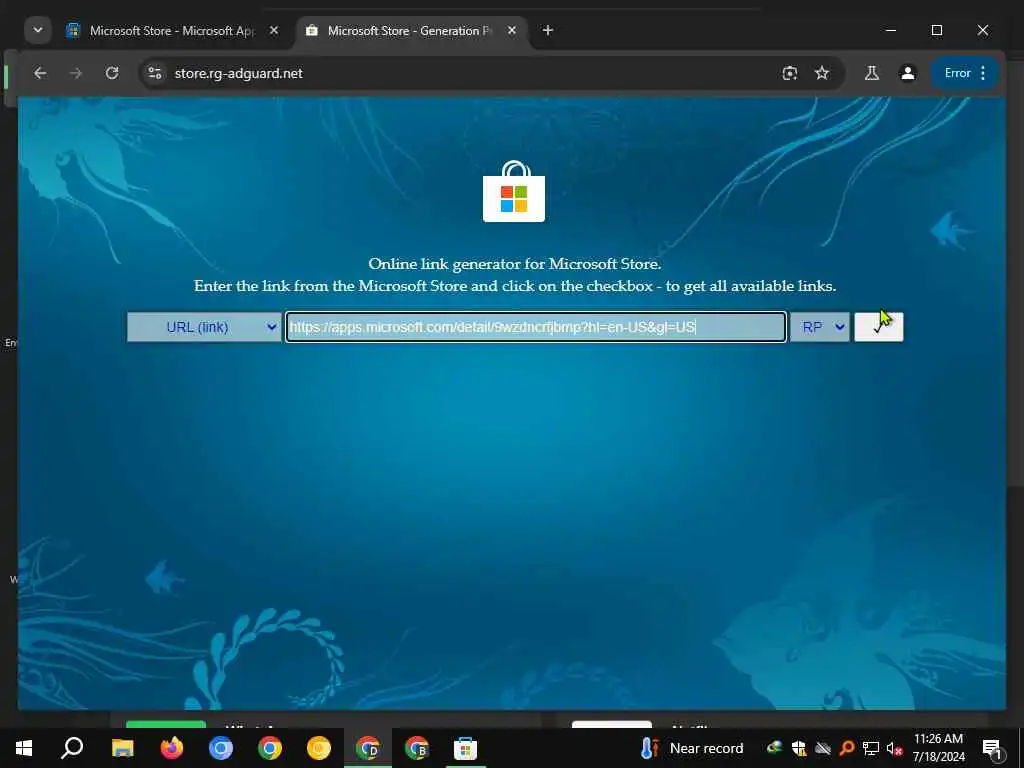Click the muted volume tray icon
Screen dimensions: 1024x768
(x=894, y=748)
